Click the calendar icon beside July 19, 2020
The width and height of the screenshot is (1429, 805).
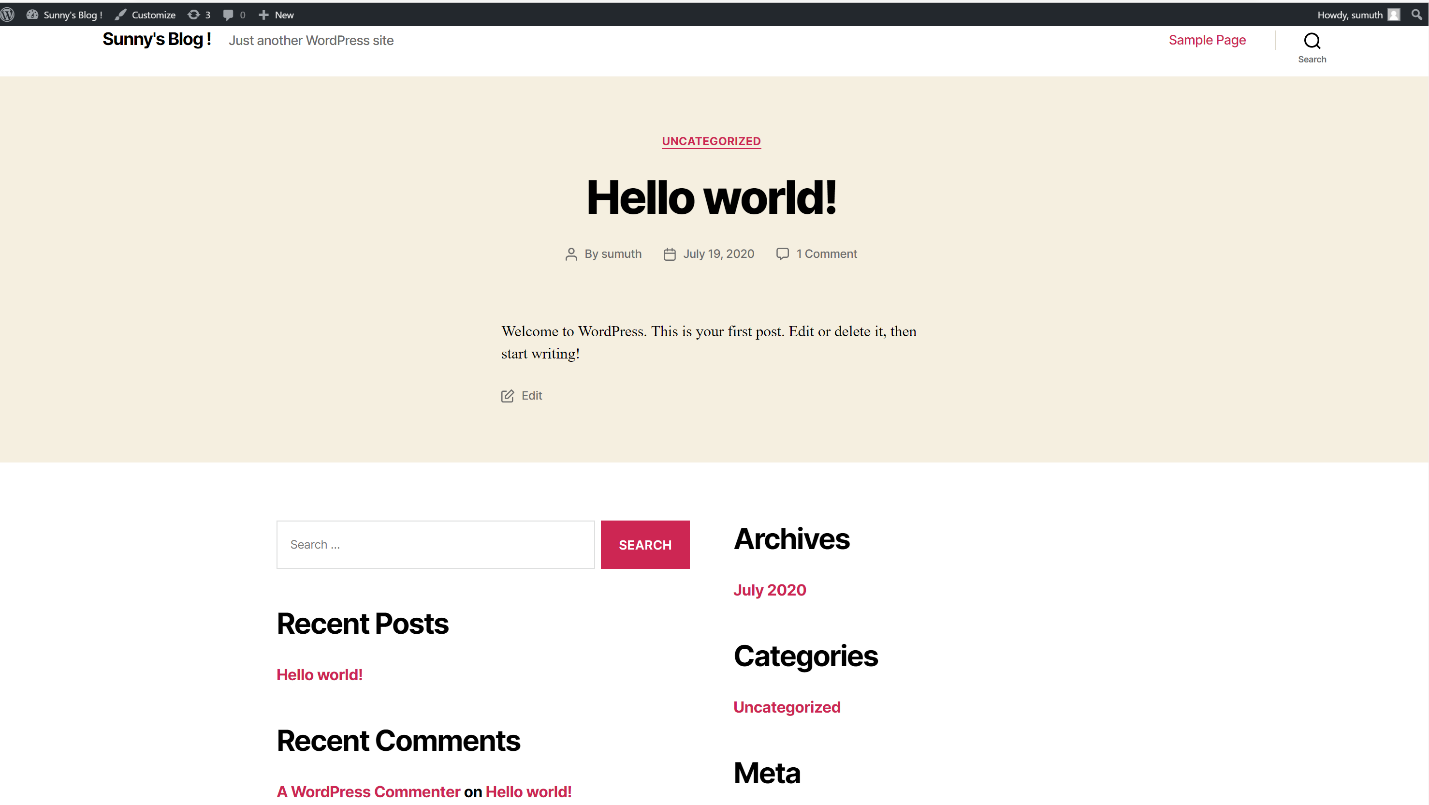point(669,253)
